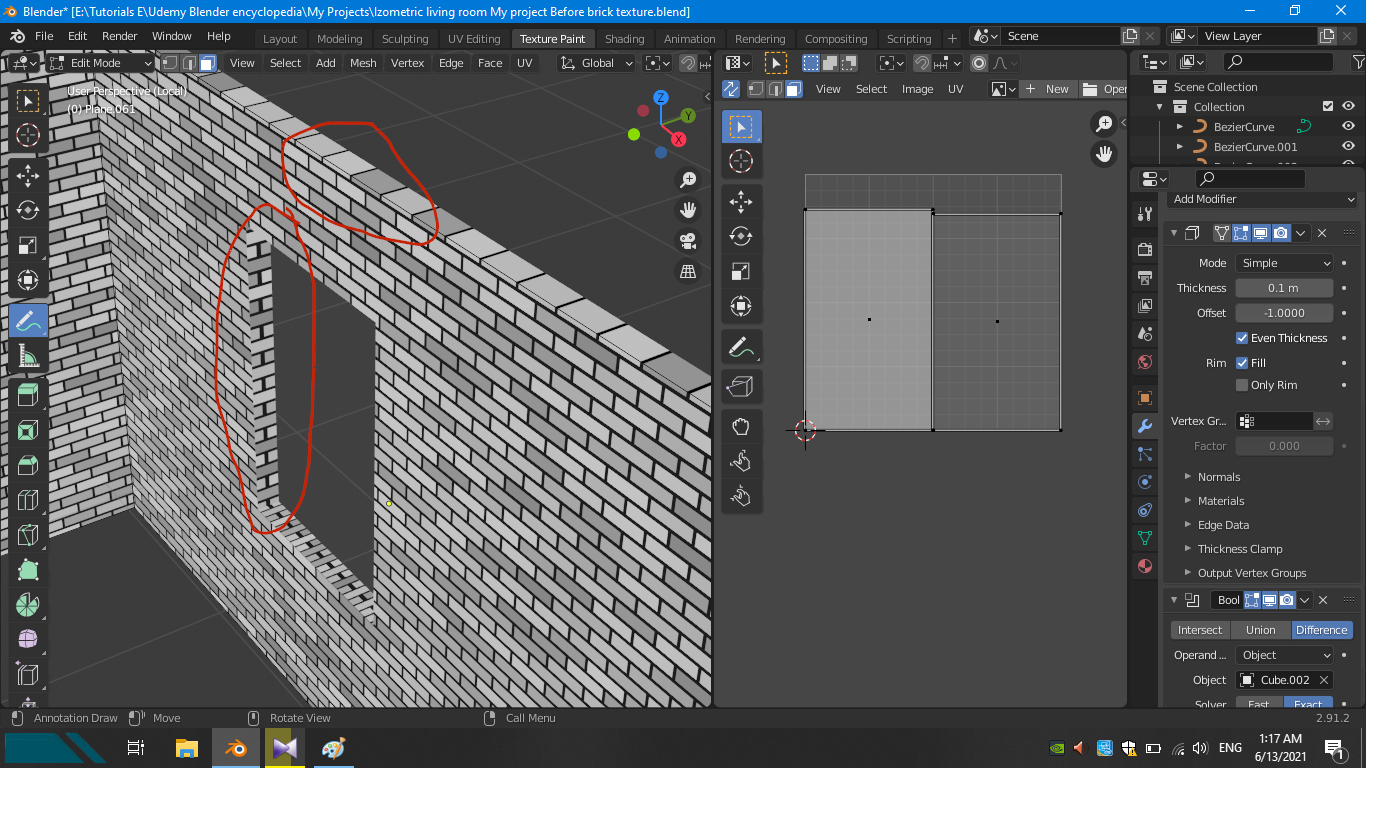Viewport: 1382px width, 835px height.
Task: Toggle Solidify modifier show in viewport
Action: click(x=1261, y=233)
